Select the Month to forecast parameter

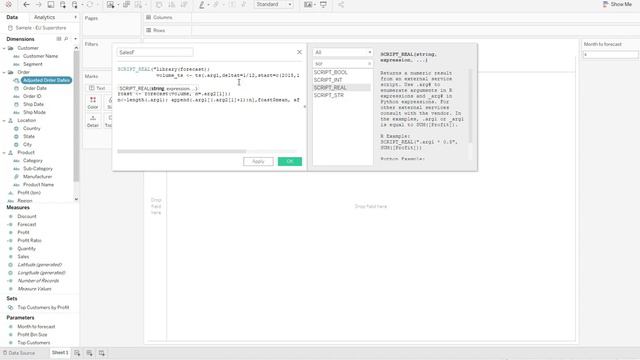[x=36, y=327]
